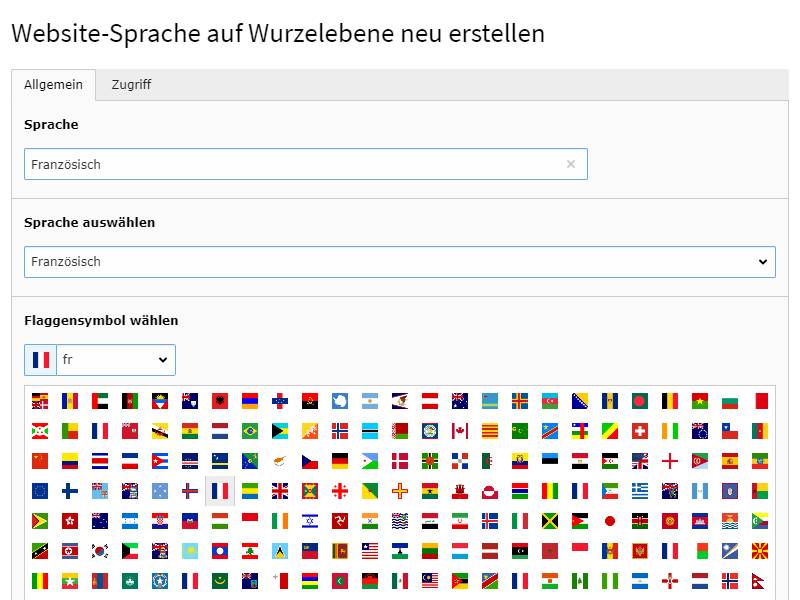Pick the Greenland flag
This screenshot has height=600, width=800.
[490, 491]
